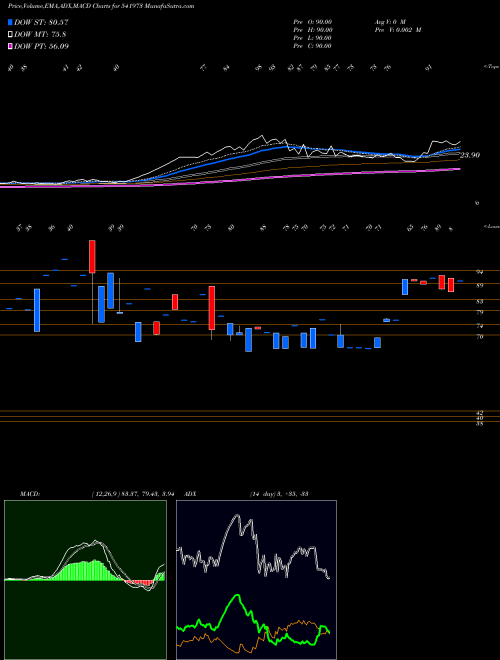The height and width of the screenshot is (660, 500).
Task: Click the 'Pre H: 90.00' value
Action: [x=313, y=30]
